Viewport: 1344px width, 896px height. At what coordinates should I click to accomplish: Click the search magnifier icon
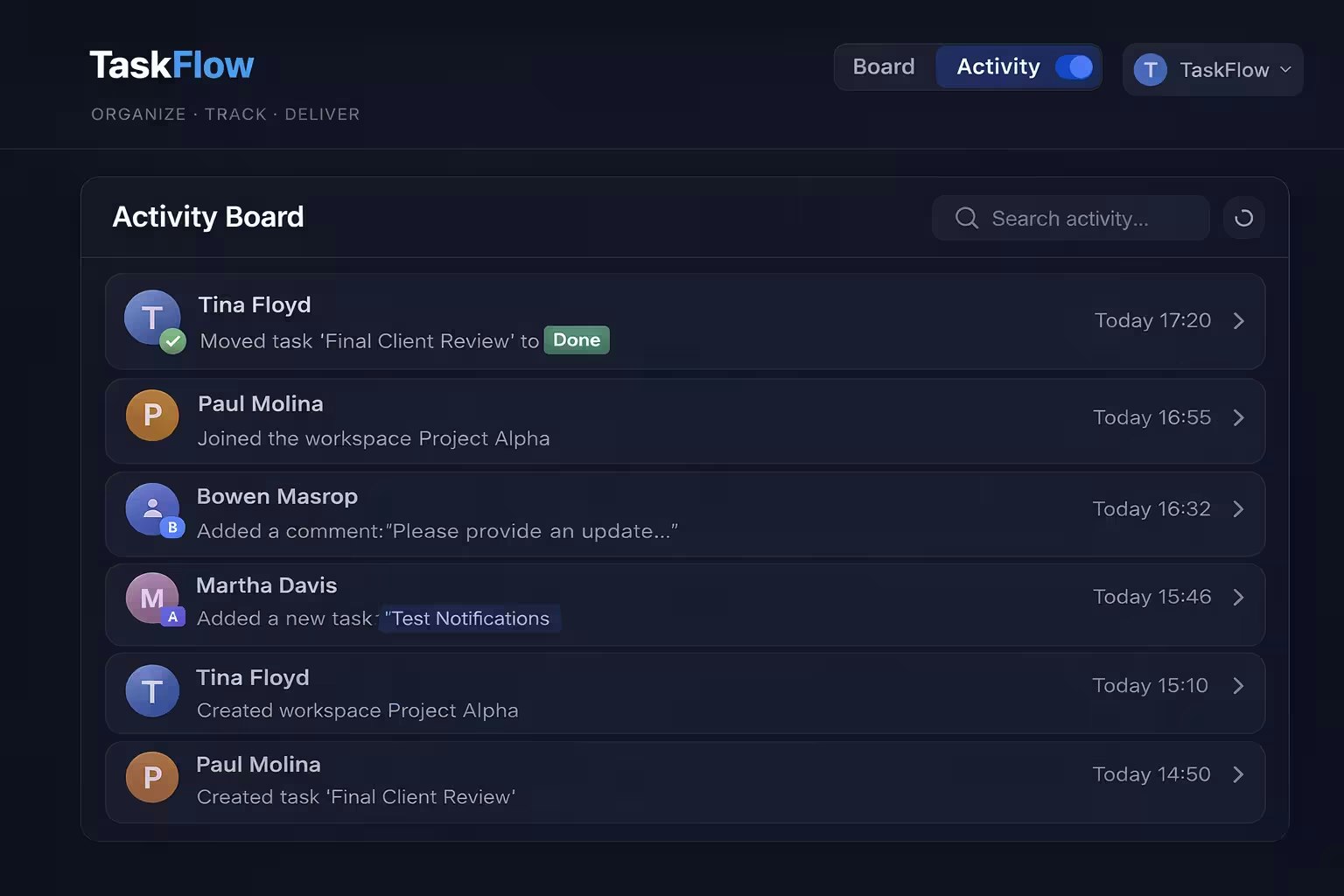point(966,218)
